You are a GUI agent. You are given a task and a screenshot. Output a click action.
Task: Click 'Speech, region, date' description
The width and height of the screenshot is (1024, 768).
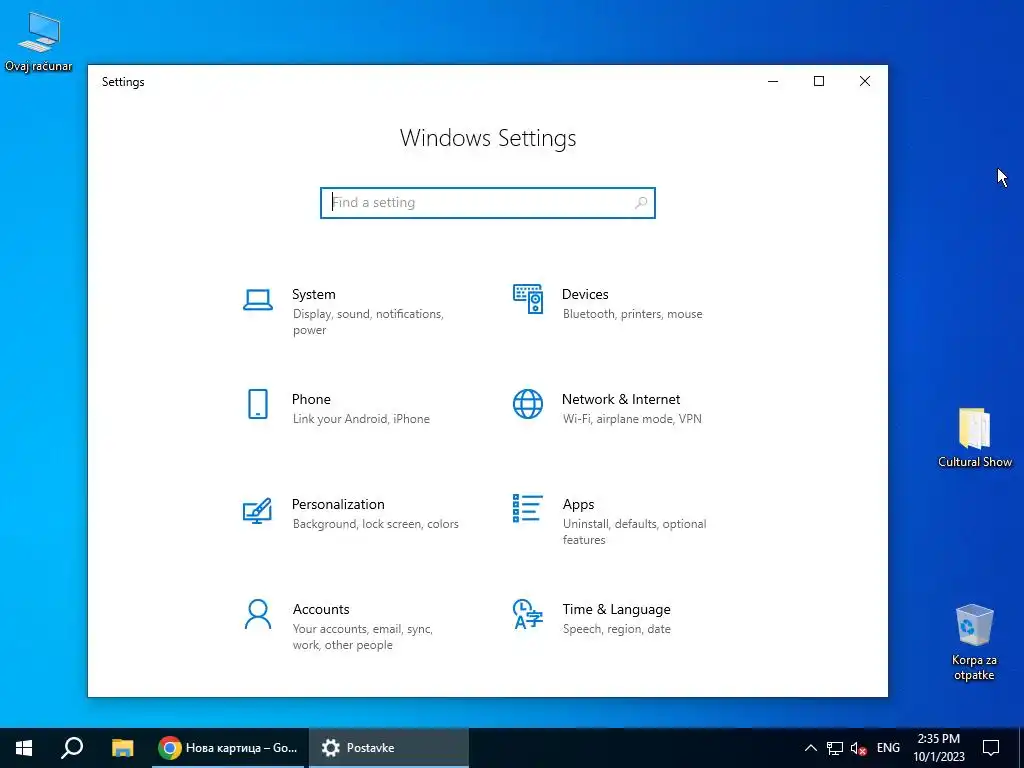[x=616, y=630]
